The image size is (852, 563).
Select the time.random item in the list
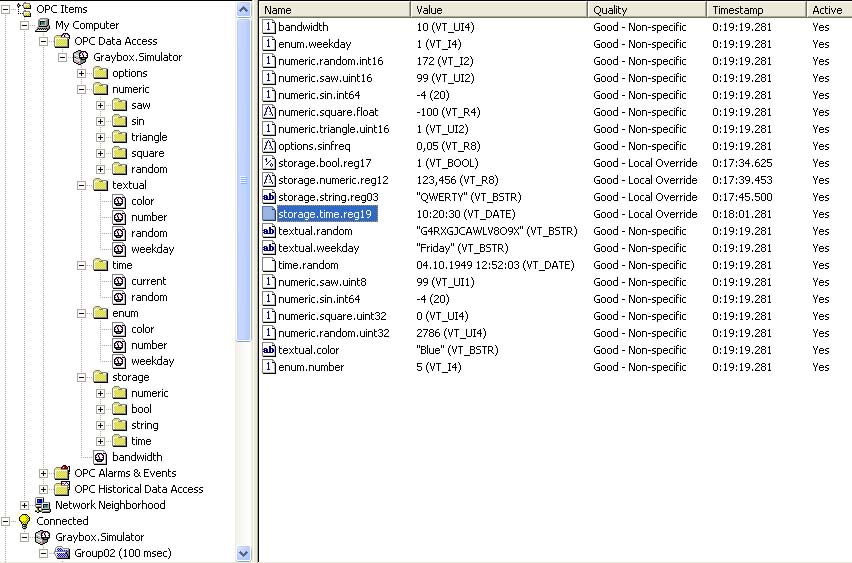tap(308, 265)
